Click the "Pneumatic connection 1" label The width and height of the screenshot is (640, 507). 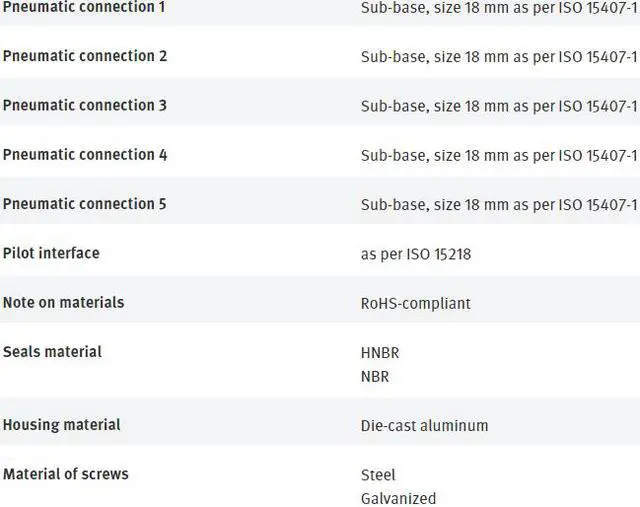[x=84, y=7]
